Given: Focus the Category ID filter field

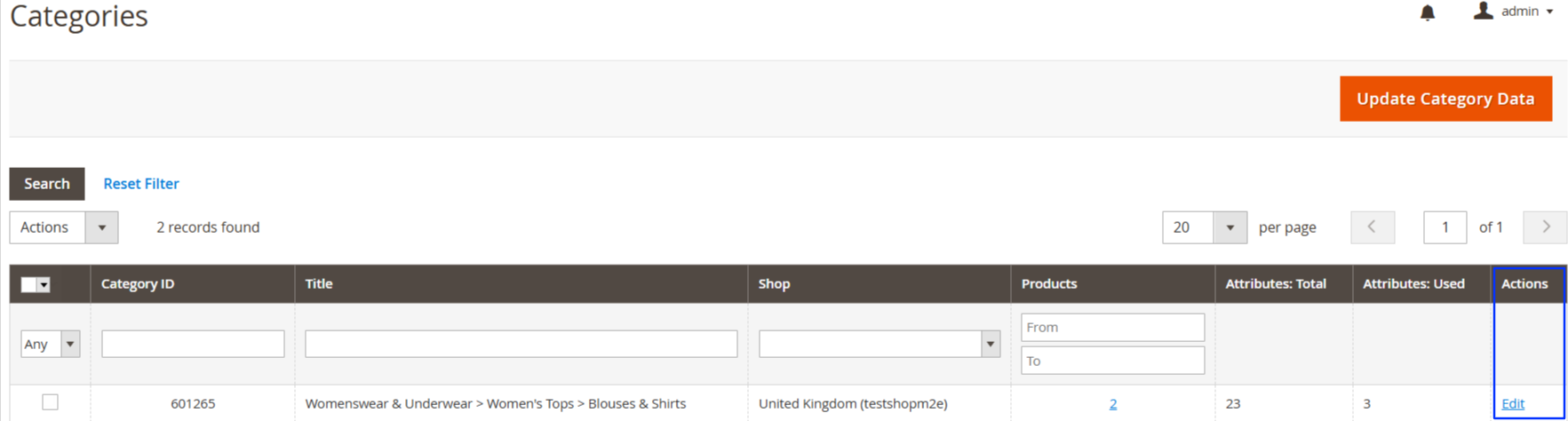Looking at the screenshot, I should point(193,344).
